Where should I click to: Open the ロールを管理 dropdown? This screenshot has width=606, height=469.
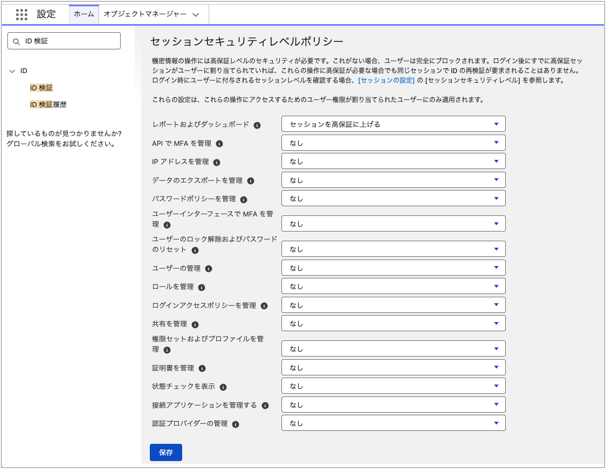pos(393,286)
